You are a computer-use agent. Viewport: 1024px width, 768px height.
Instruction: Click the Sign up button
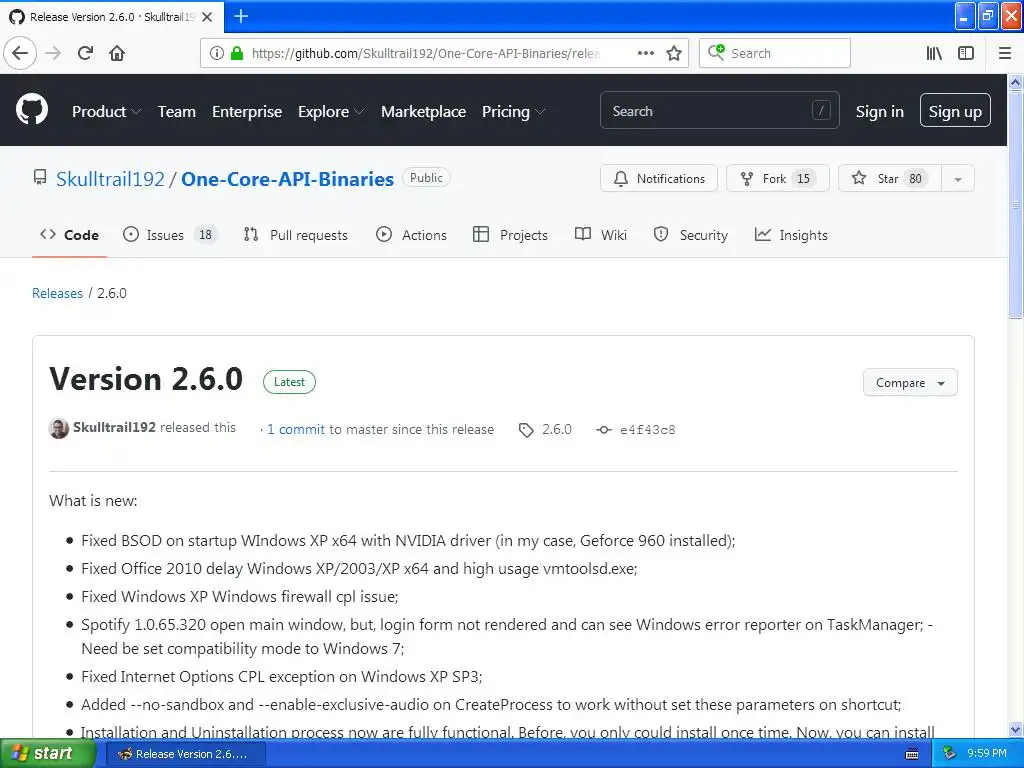click(x=955, y=110)
